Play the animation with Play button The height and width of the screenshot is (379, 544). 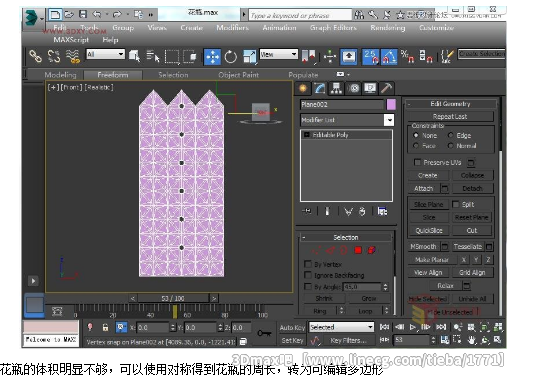click(413, 327)
